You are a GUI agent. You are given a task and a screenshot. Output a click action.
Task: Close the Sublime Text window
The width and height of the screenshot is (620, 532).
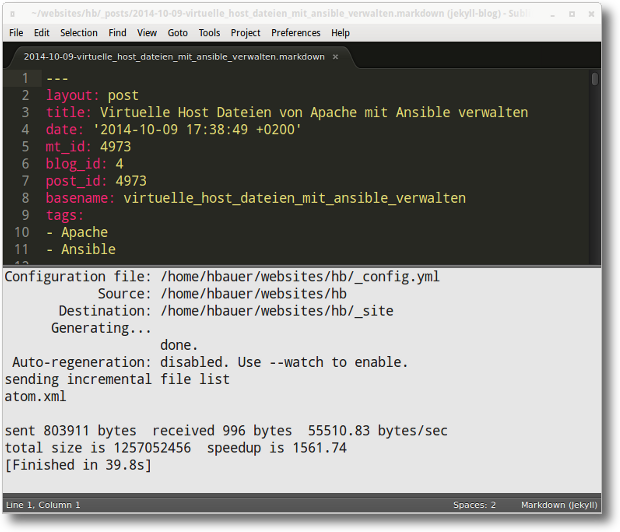tap(591, 14)
